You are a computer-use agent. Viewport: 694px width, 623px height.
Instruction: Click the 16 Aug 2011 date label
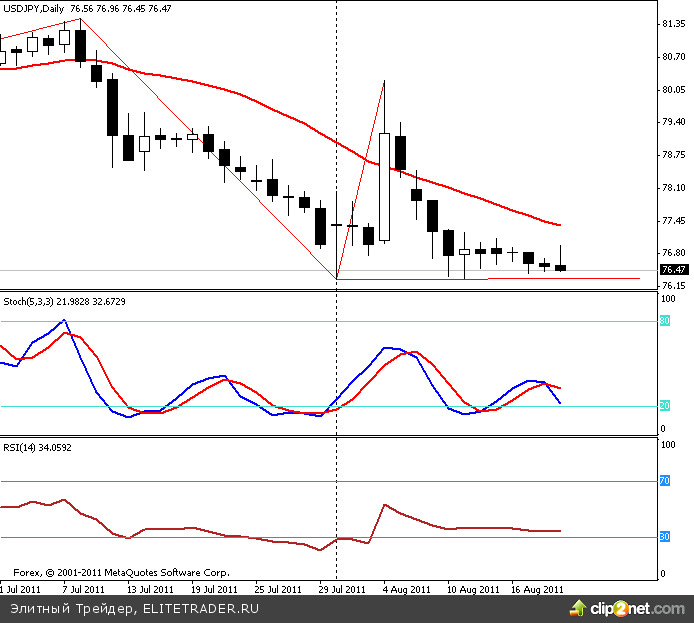[536, 589]
